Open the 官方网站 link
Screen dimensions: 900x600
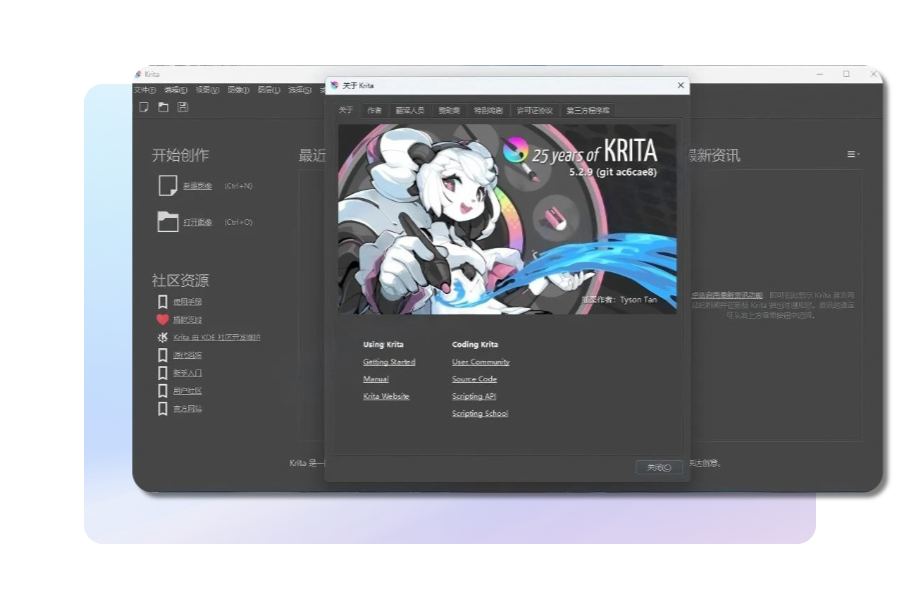[x=188, y=409]
